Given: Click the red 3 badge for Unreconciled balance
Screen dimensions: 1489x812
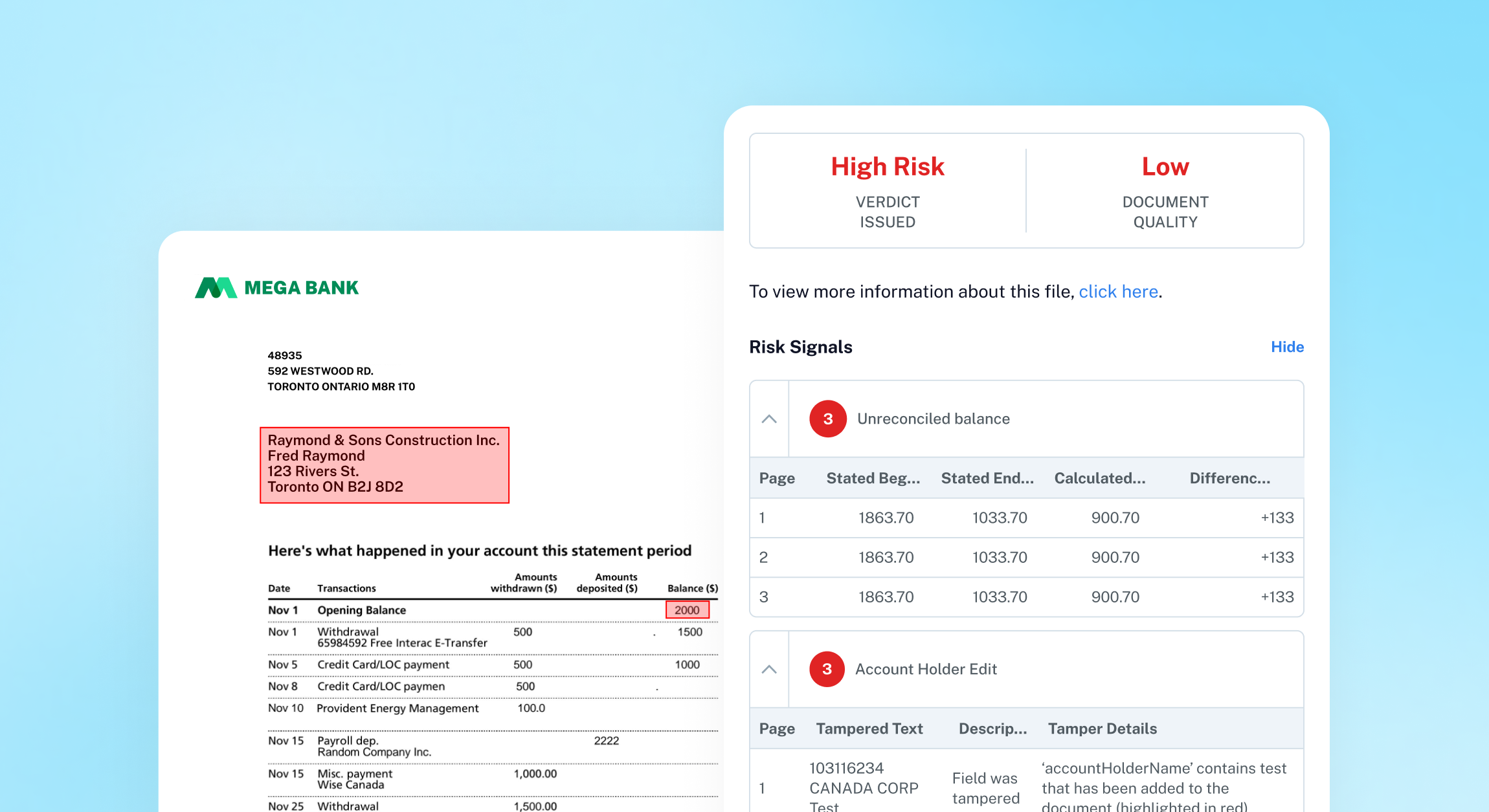Looking at the screenshot, I should click(x=827, y=419).
